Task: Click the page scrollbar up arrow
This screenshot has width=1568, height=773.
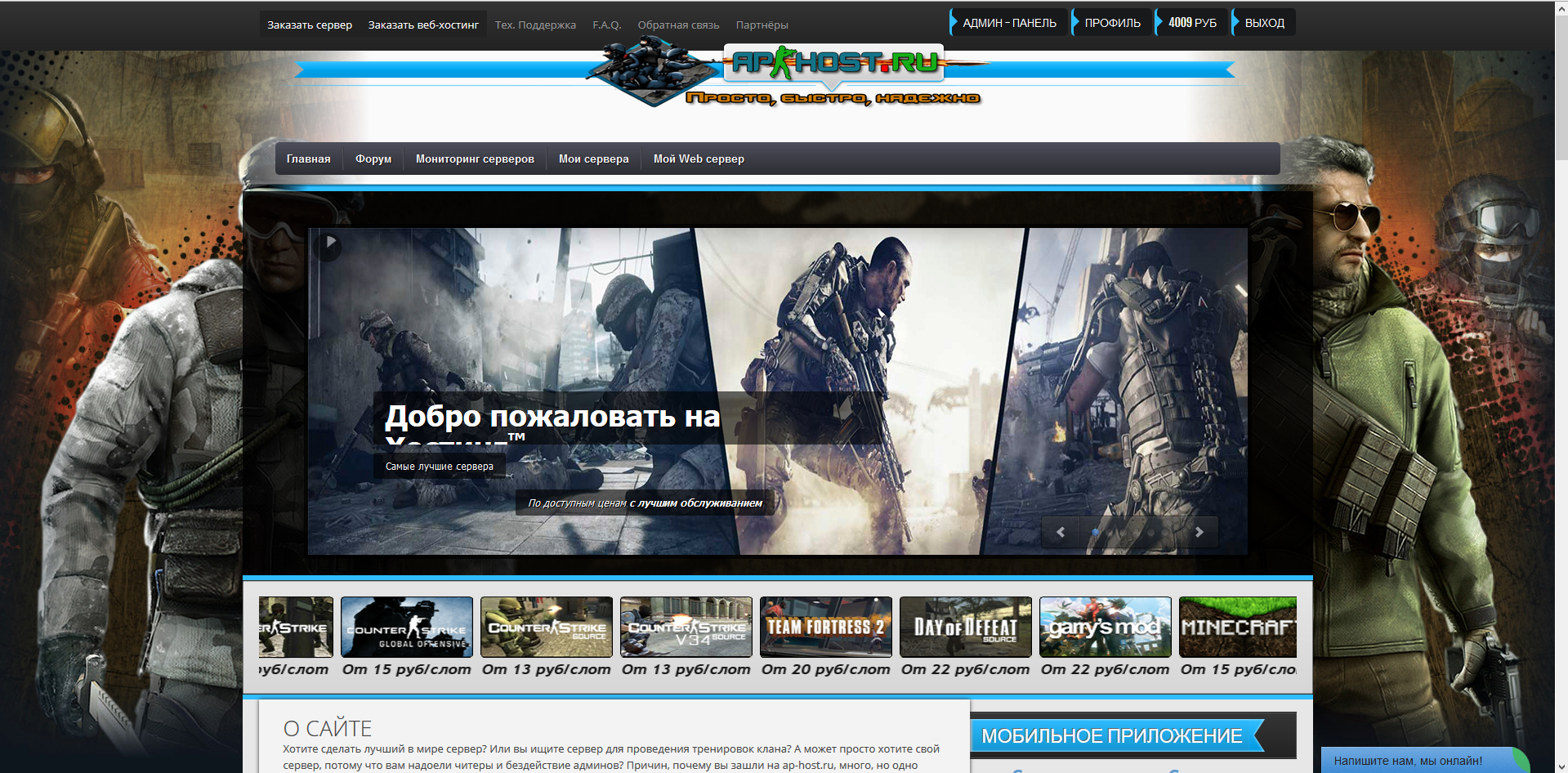Action: (1561, 7)
